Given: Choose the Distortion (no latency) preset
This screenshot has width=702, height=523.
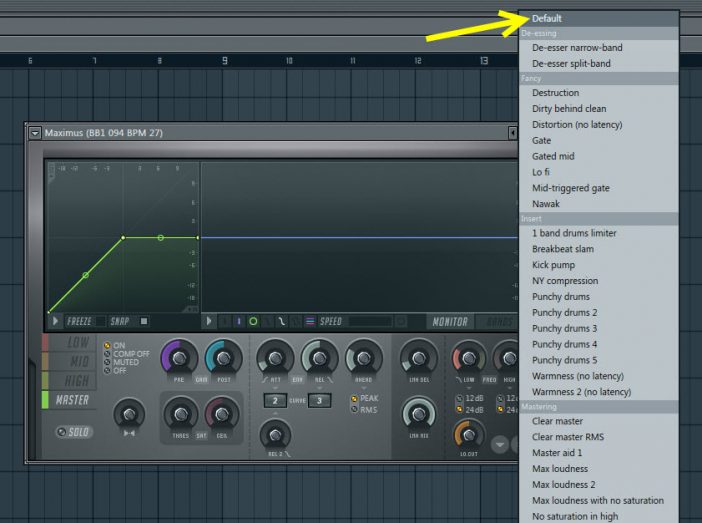Looking at the screenshot, I should pos(599,124).
